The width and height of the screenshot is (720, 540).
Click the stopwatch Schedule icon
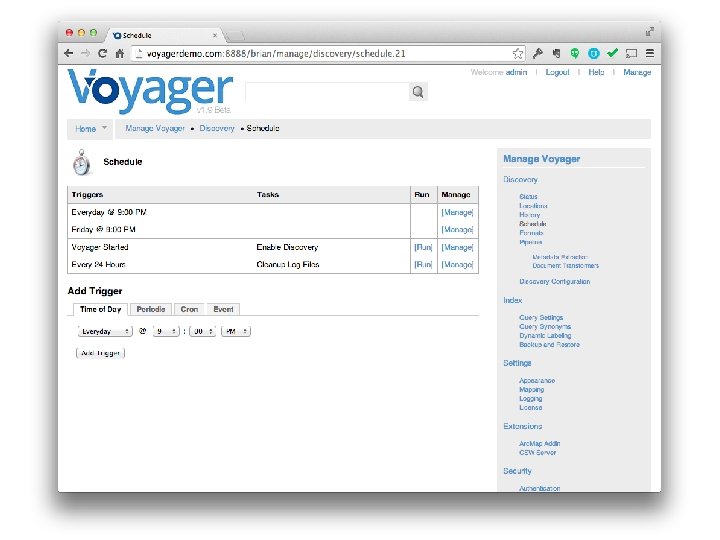[x=82, y=163]
